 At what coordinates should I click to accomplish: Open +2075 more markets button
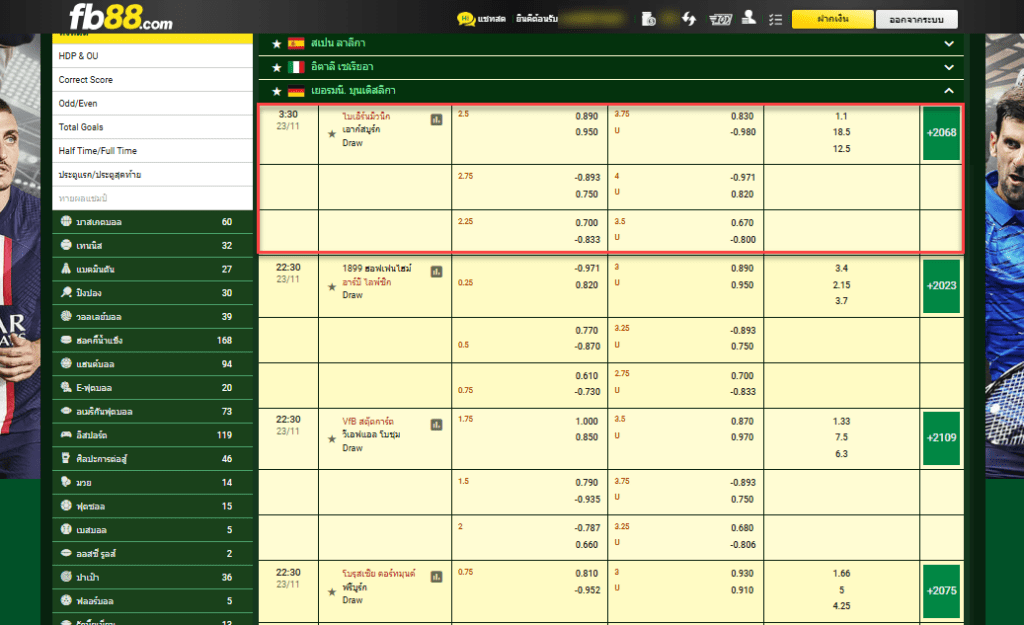(x=941, y=591)
